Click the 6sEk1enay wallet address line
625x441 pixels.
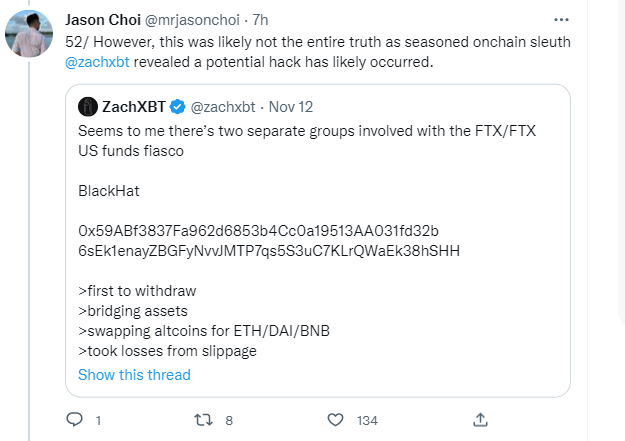(x=268, y=250)
